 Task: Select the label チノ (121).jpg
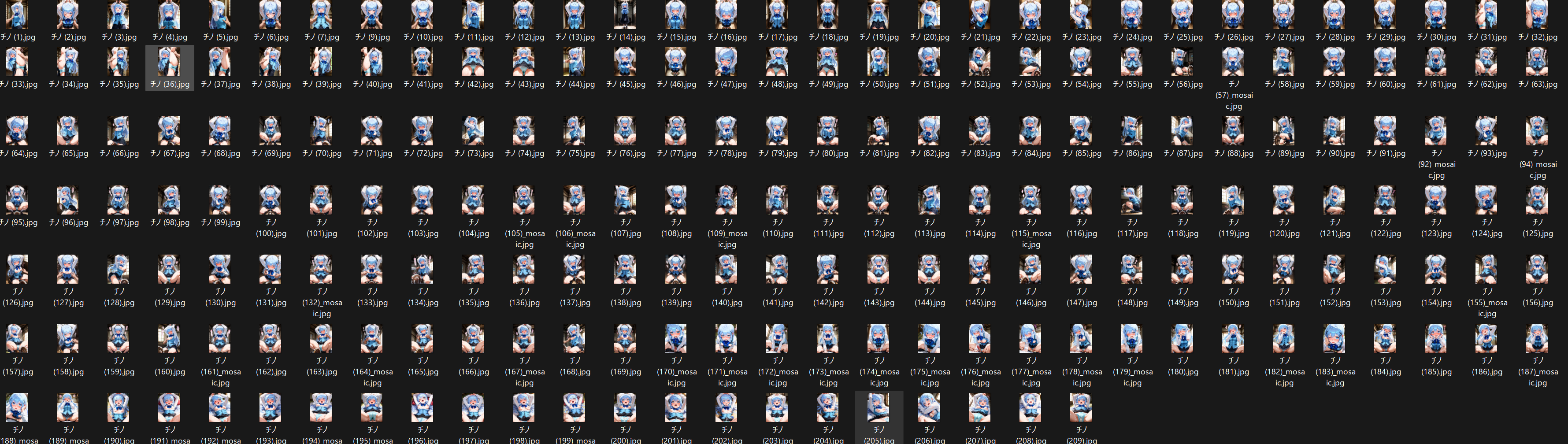point(1335,229)
